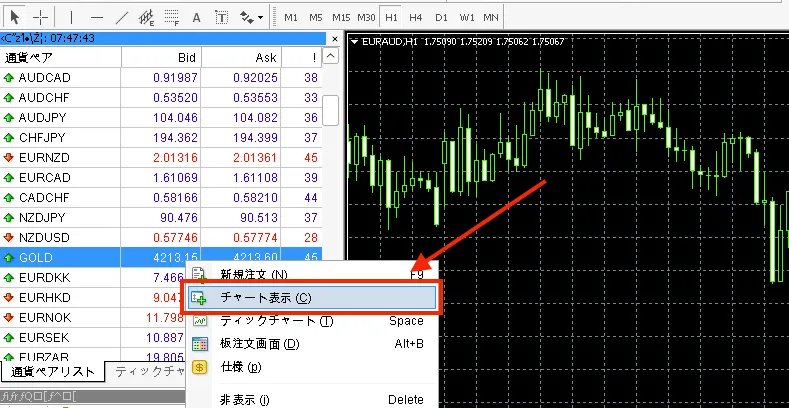
Task: Switch chart to D1 timeframe
Action: 441,17
